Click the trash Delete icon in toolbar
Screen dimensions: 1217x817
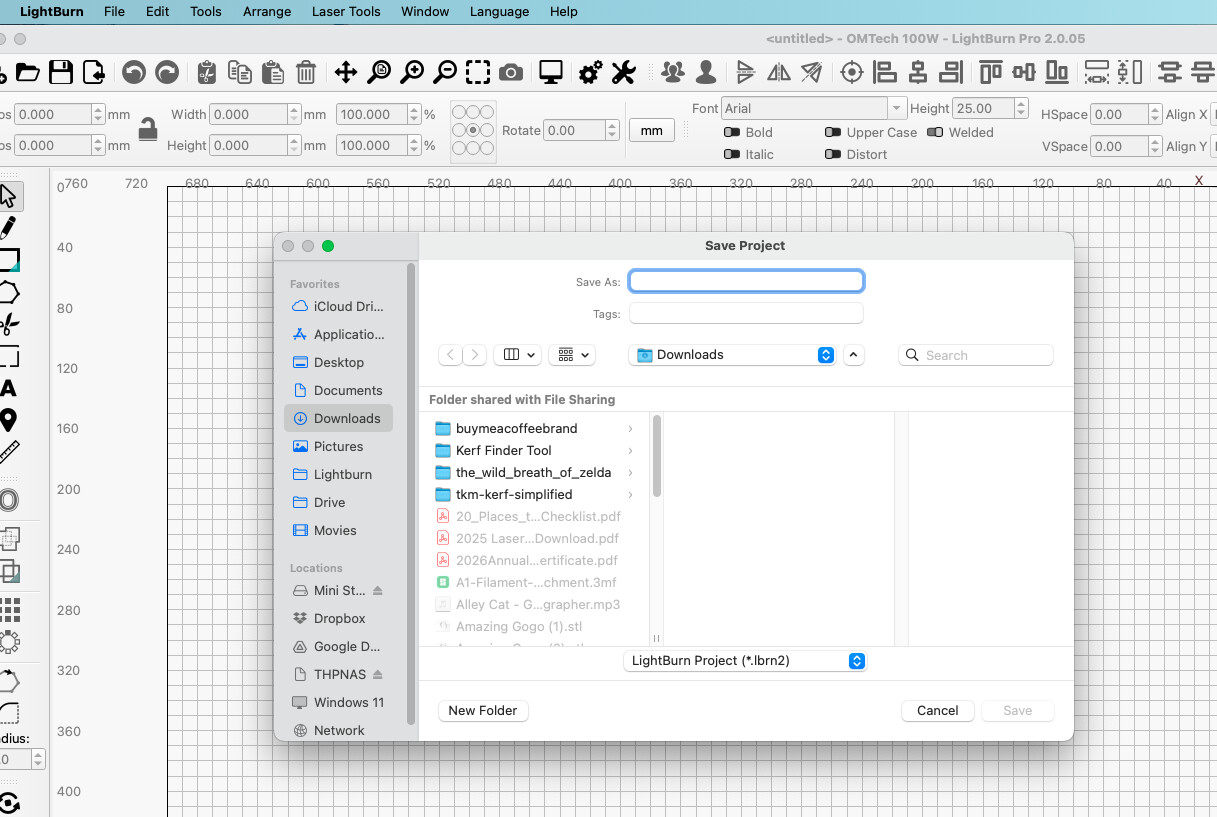pyautogui.click(x=306, y=72)
